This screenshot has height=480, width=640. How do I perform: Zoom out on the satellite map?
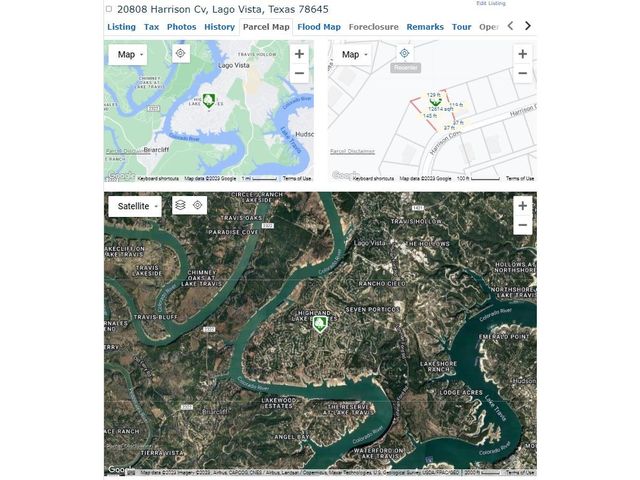pyautogui.click(x=522, y=225)
